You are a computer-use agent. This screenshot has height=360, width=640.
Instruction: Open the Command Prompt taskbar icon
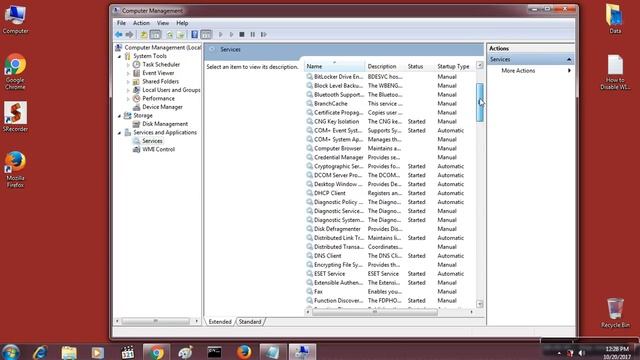click(x=214, y=352)
